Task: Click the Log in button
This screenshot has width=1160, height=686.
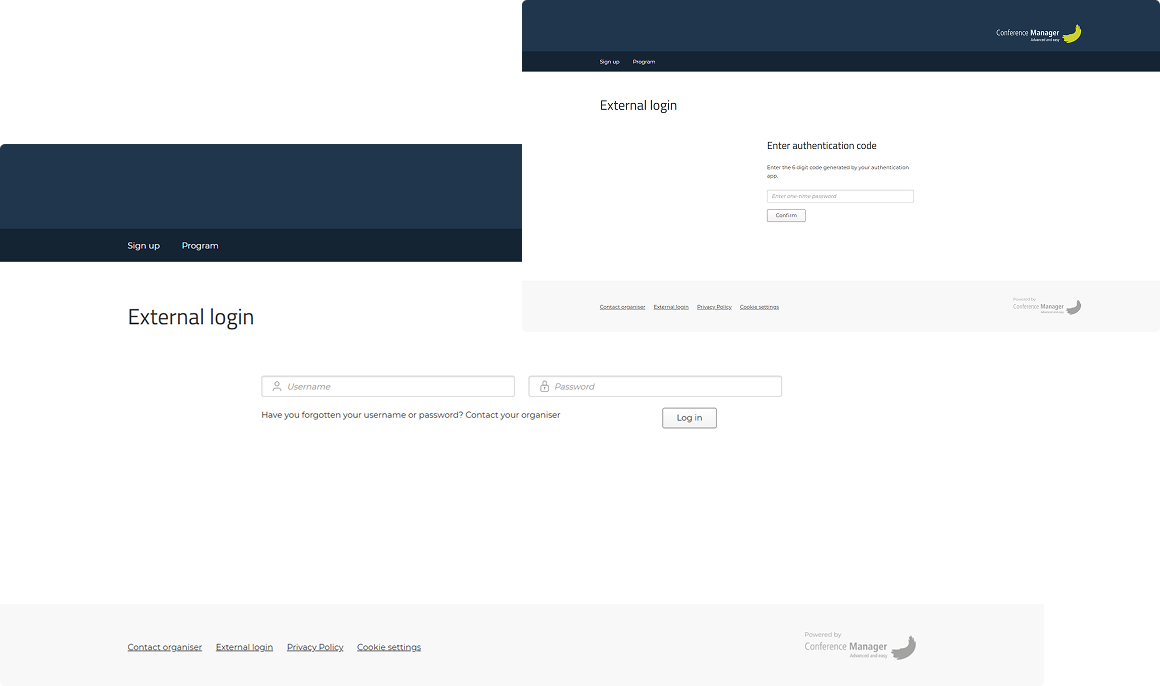Action: (689, 417)
